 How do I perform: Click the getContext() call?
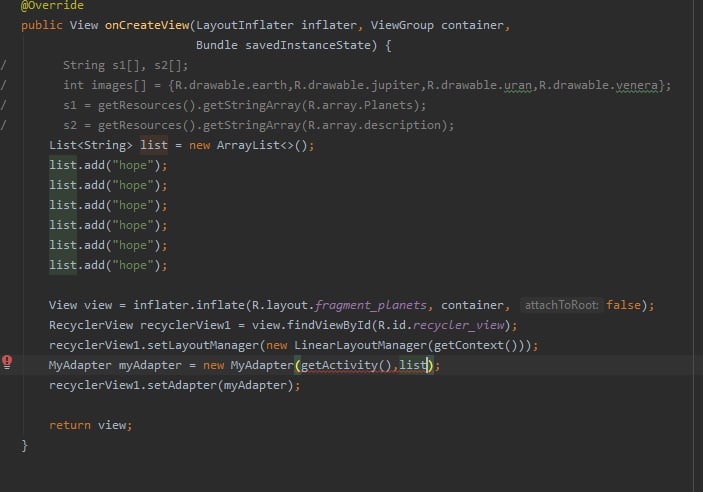click(x=475, y=345)
